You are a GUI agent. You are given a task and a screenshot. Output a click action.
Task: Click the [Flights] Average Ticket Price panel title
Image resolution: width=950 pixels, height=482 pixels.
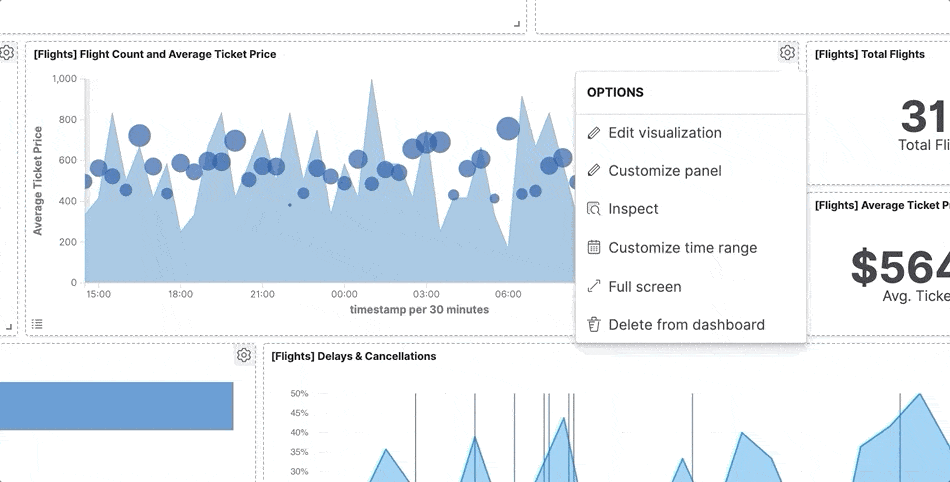pos(882,205)
